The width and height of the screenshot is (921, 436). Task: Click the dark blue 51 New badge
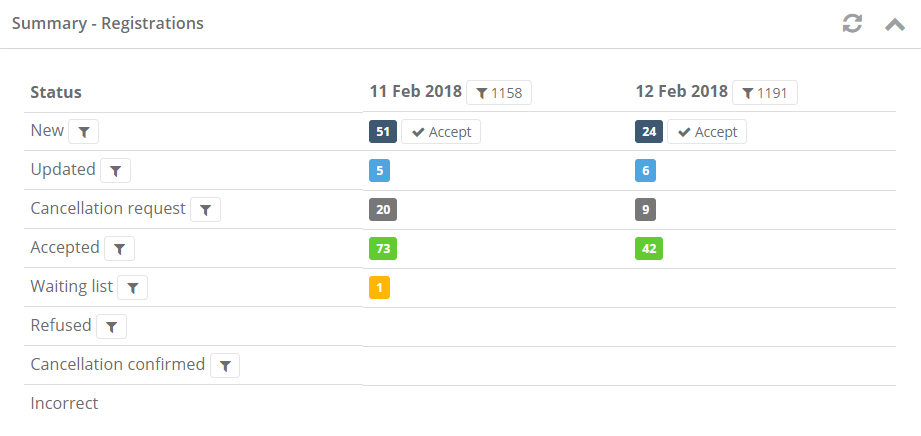[382, 132]
